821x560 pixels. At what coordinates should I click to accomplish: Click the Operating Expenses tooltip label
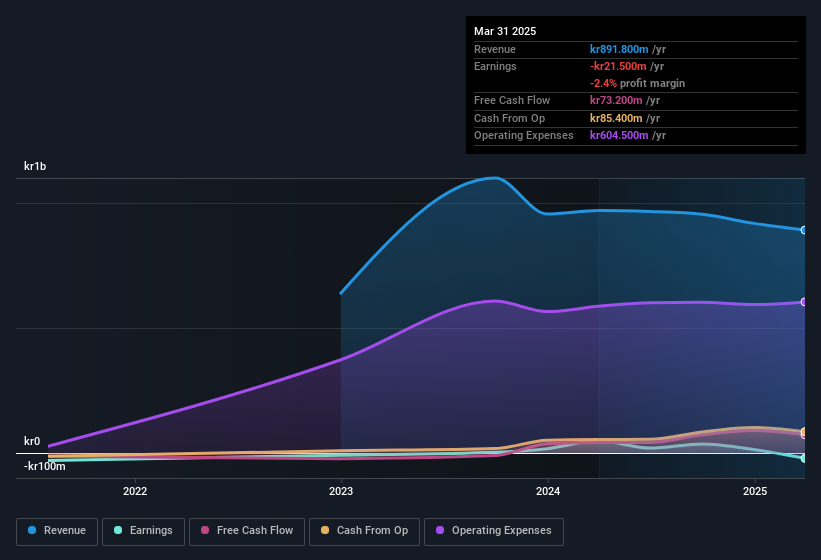[x=524, y=136]
